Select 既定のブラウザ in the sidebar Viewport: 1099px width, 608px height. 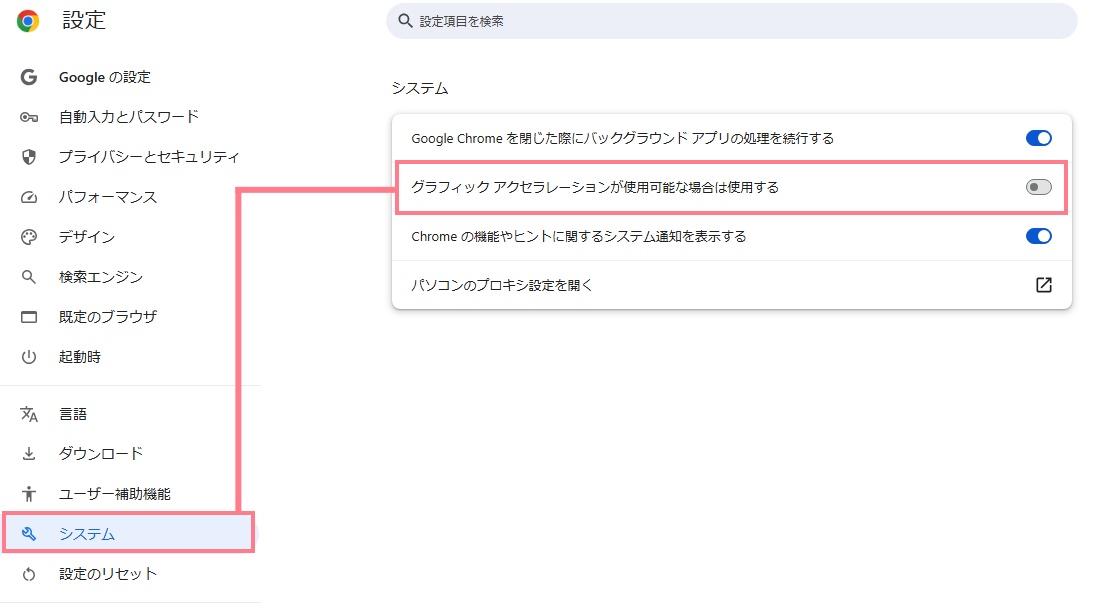tap(107, 317)
